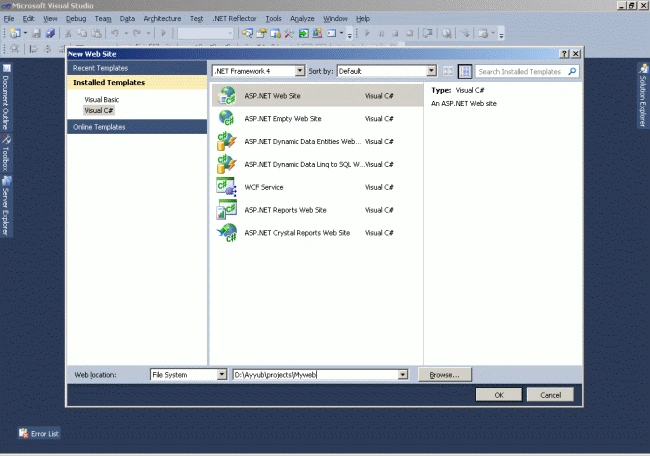Click the New Project toolbar icon
Screen dimensions: 650x456
tap(15, 33)
